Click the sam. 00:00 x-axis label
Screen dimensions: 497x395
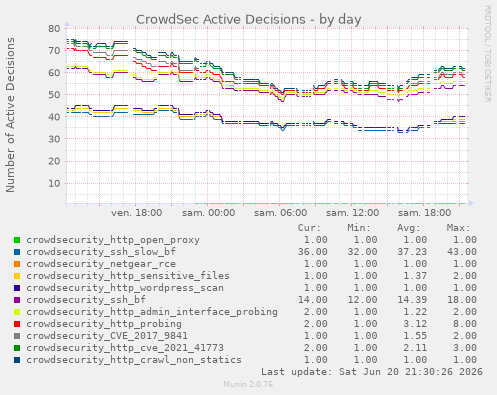209,213
